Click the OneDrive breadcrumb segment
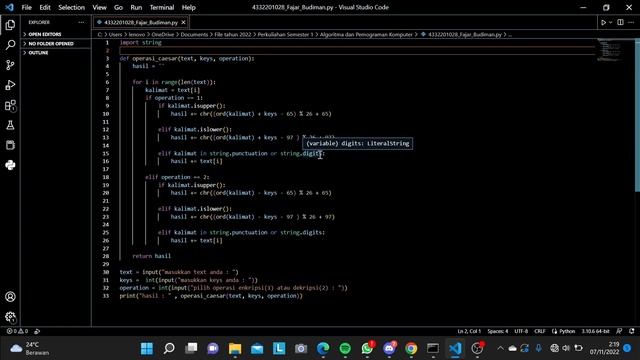The height and width of the screenshot is (360, 640). click(163, 35)
